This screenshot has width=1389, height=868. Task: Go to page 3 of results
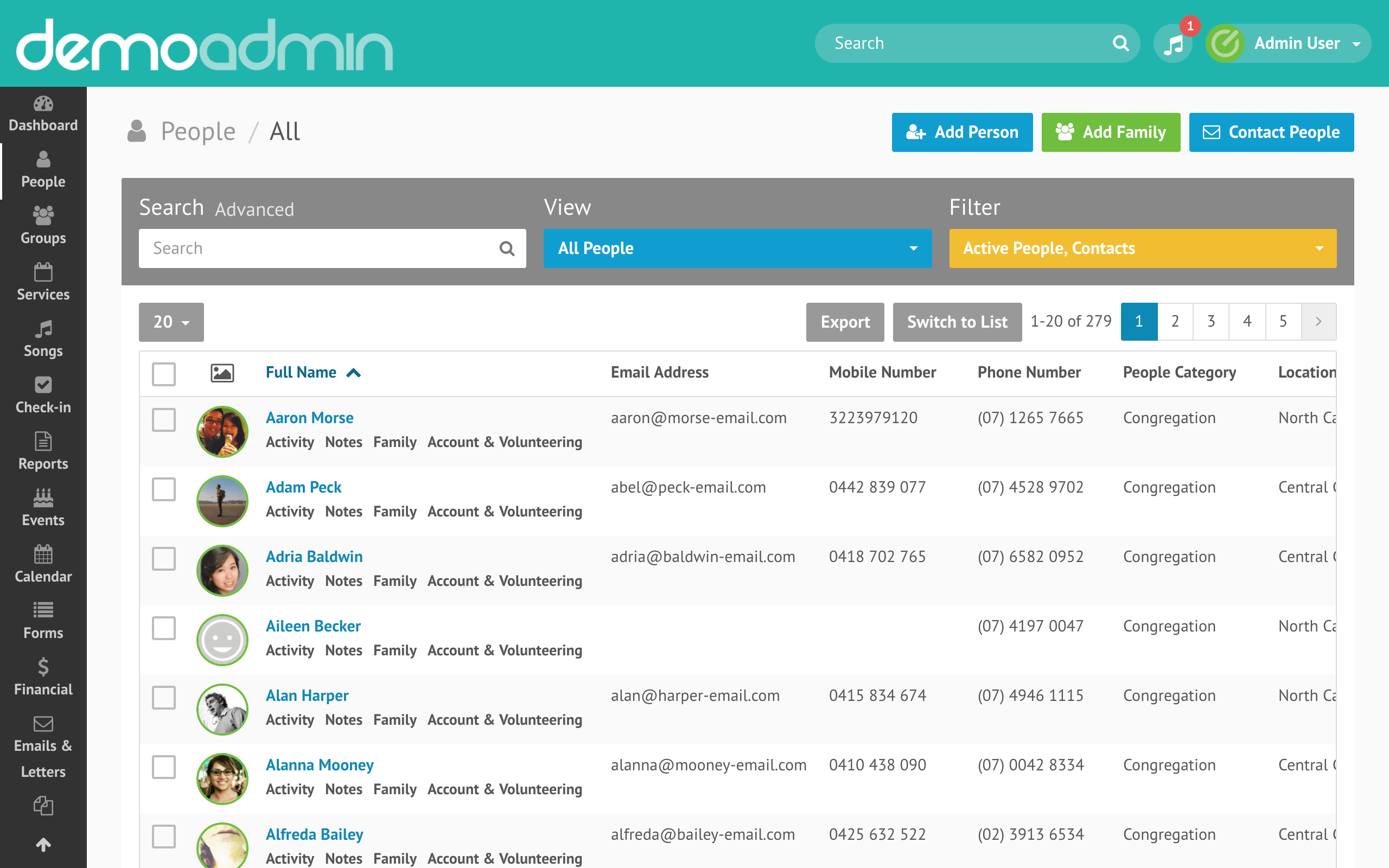[1210, 322]
